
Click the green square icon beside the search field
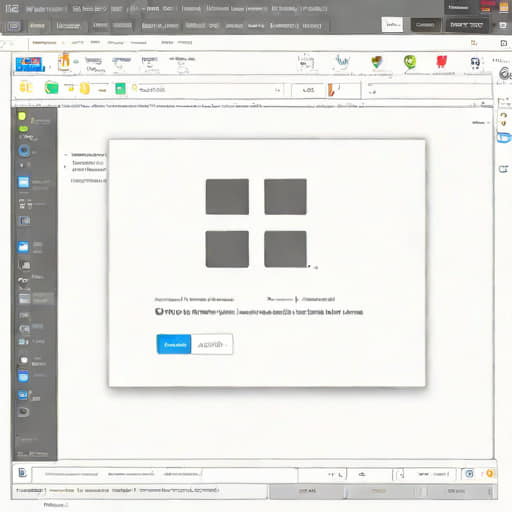point(120,89)
